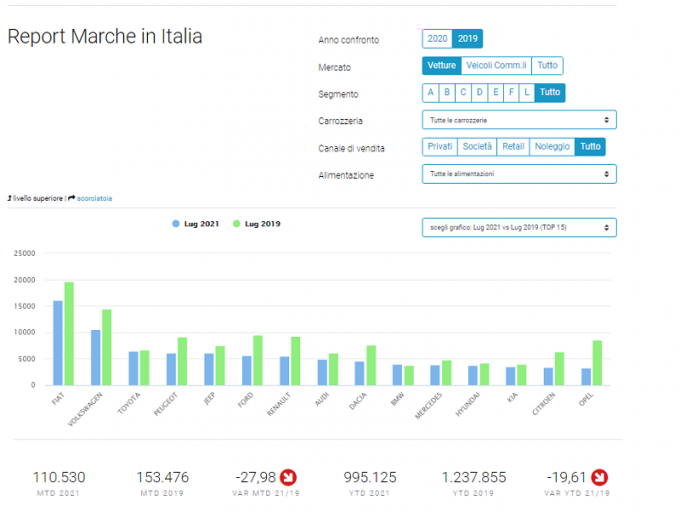Click the KIA axis label
Screen dimensions: 680x512
click(512, 397)
